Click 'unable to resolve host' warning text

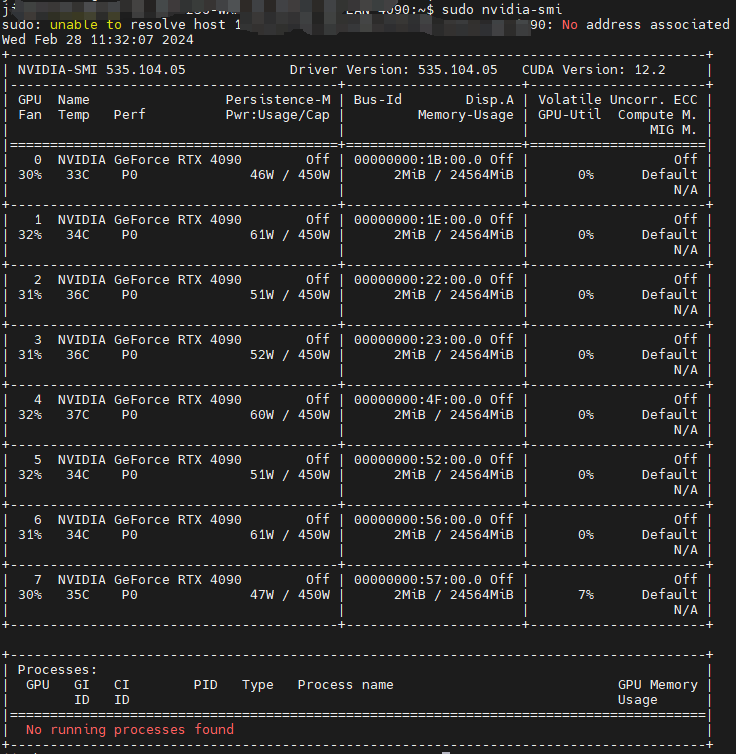(137, 25)
